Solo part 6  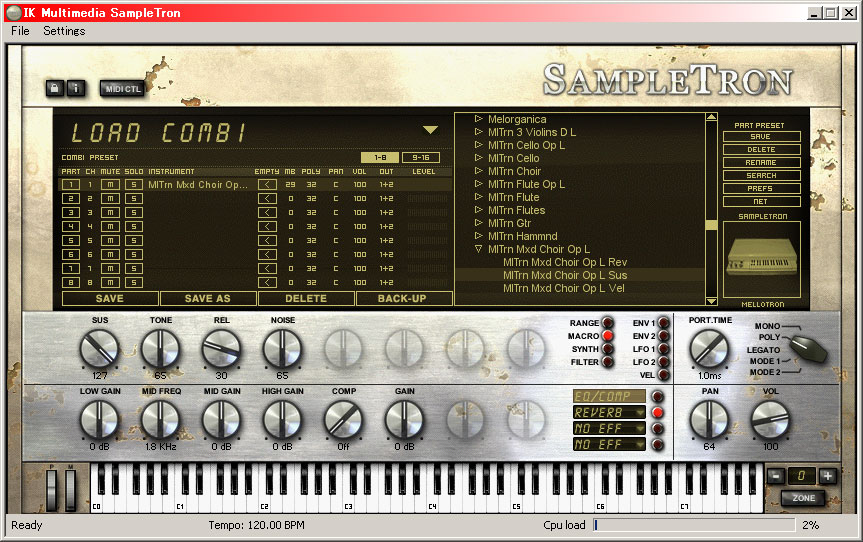pyautogui.click(x=134, y=254)
